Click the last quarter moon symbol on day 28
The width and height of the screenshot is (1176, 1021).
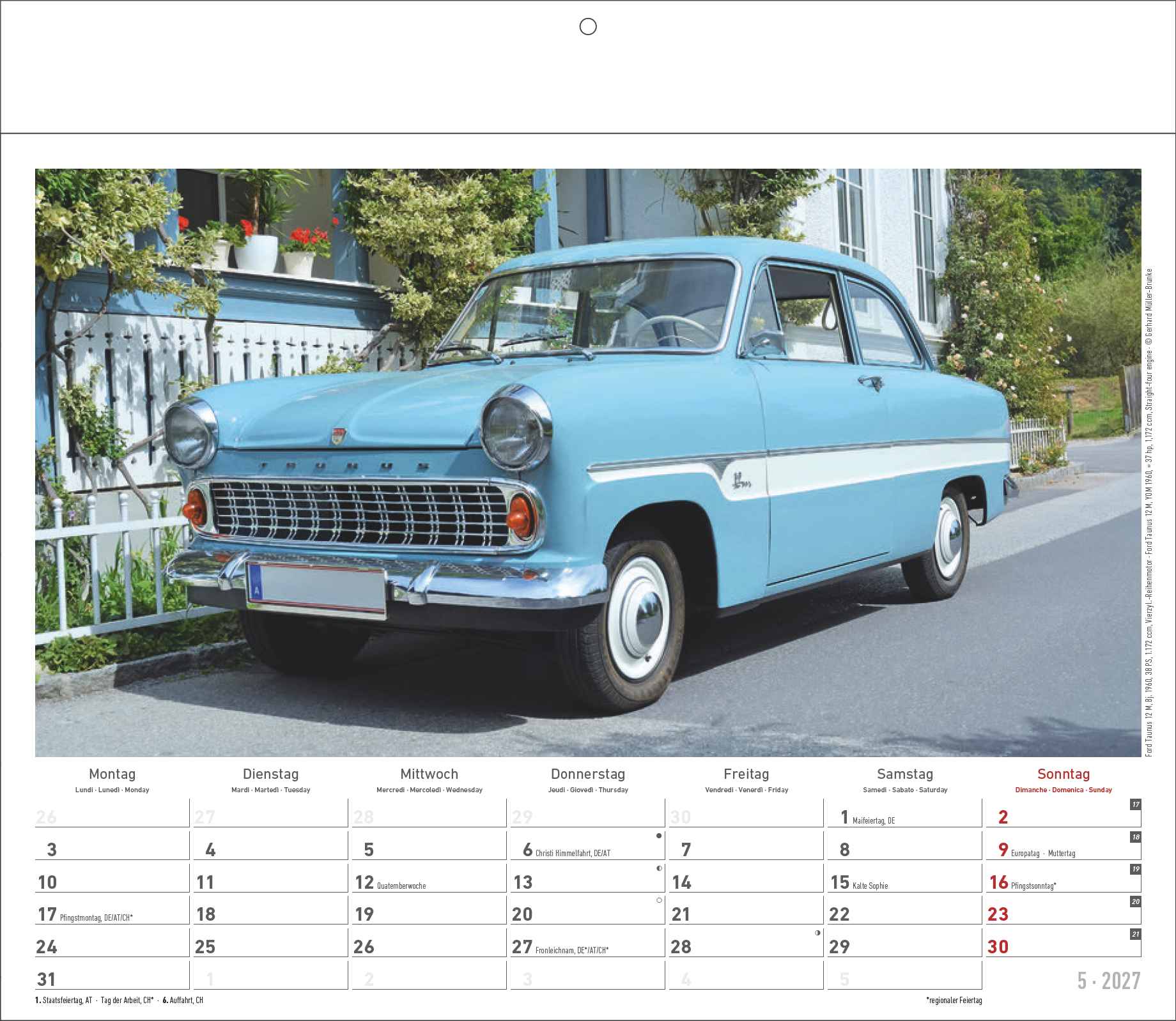click(817, 933)
